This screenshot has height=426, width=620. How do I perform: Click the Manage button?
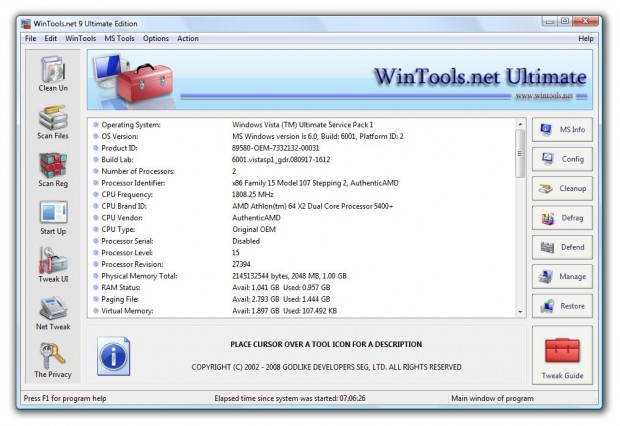pyautogui.click(x=562, y=276)
